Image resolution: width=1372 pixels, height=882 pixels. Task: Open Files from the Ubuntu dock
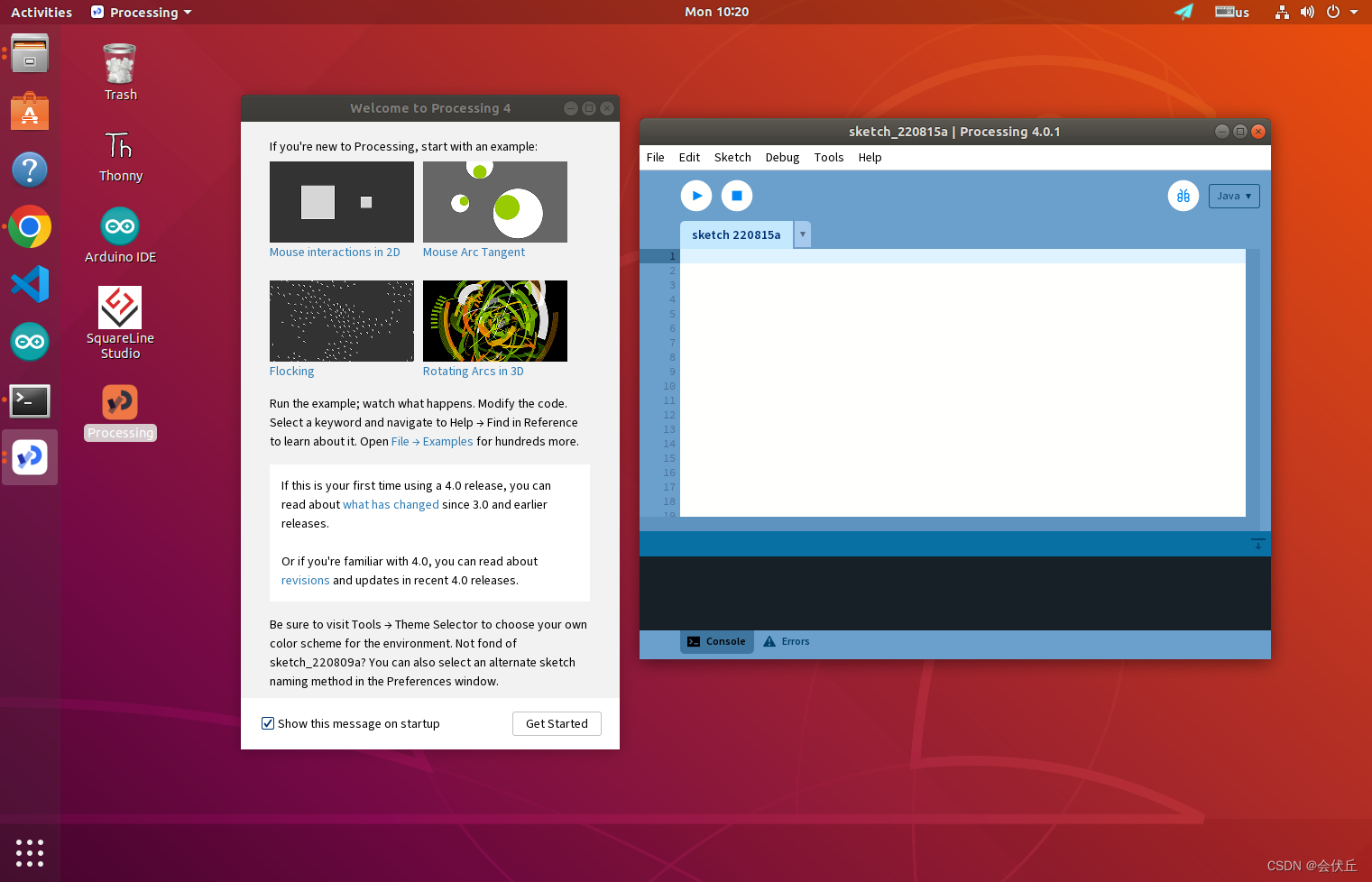coord(30,54)
